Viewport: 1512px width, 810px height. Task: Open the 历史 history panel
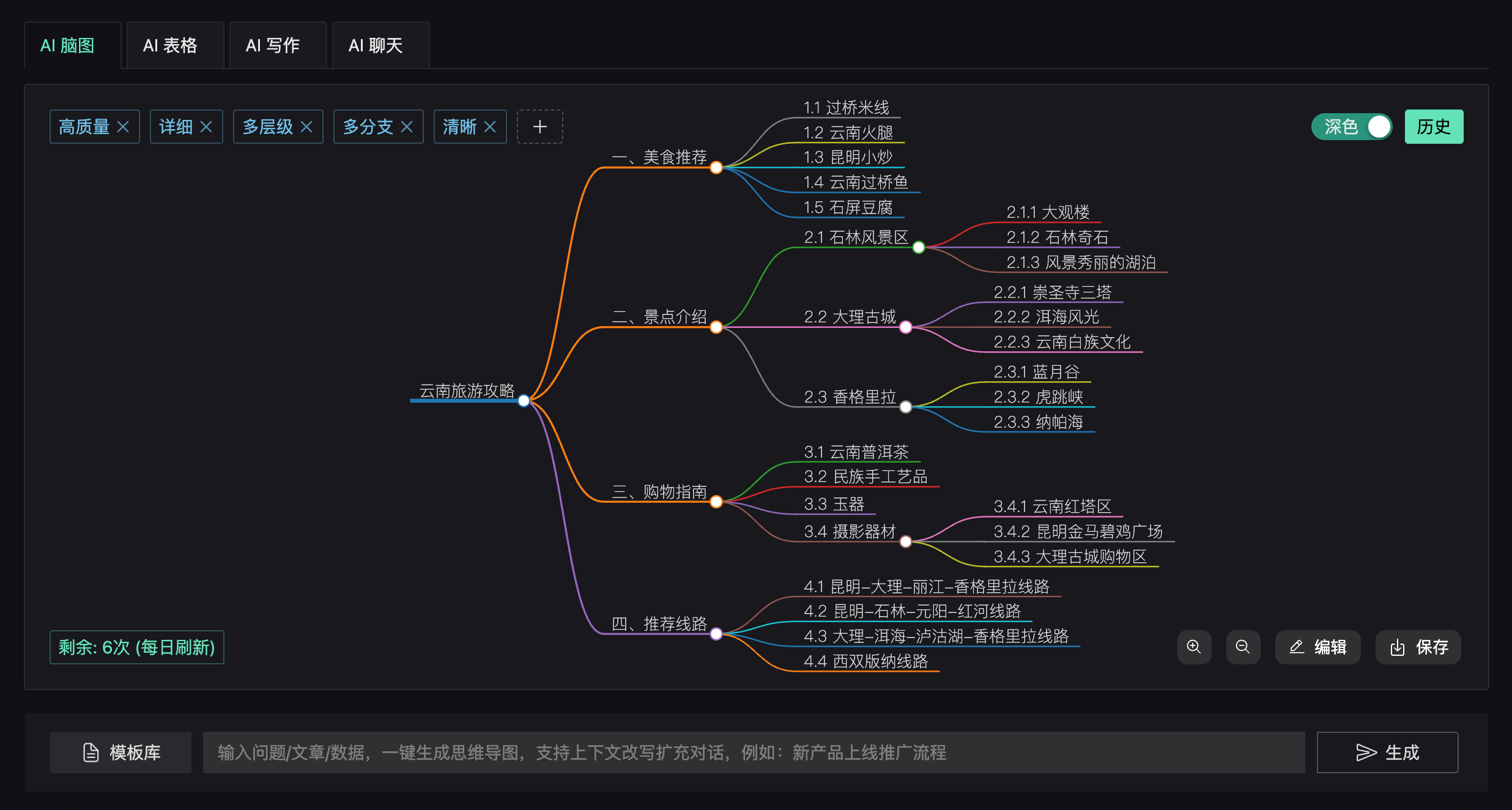coord(1434,127)
